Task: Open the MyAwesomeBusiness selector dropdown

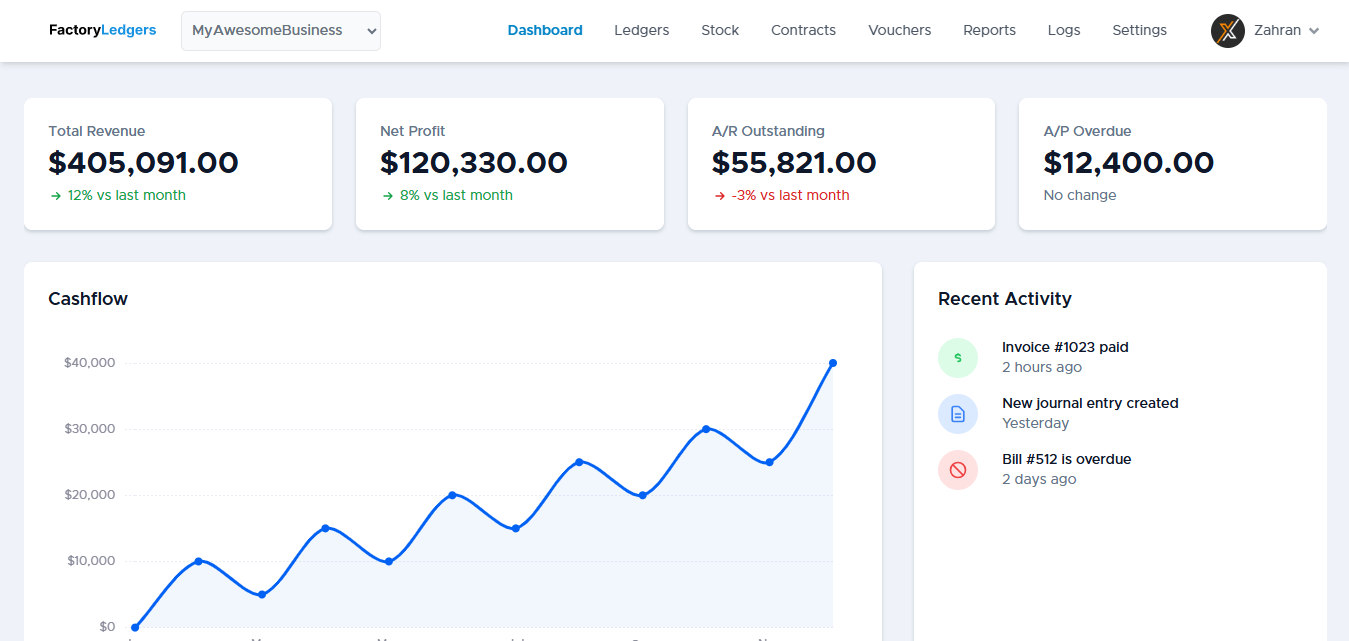Action: point(280,31)
